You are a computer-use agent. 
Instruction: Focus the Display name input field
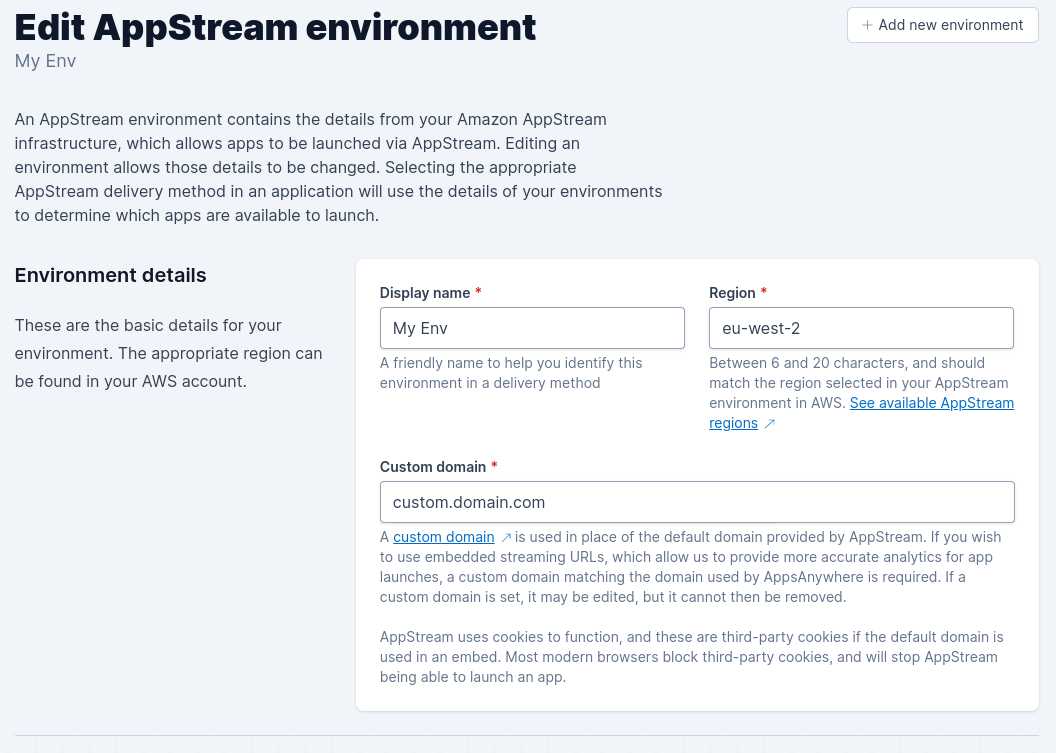click(532, 328)
